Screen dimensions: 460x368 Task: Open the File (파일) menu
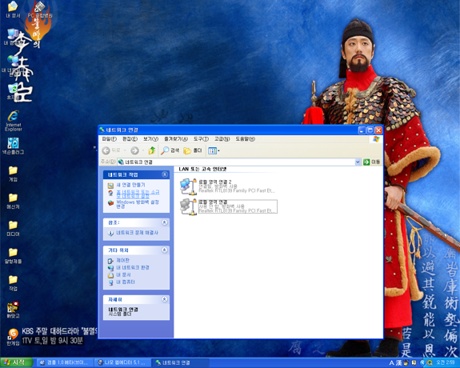pos(109,139)
